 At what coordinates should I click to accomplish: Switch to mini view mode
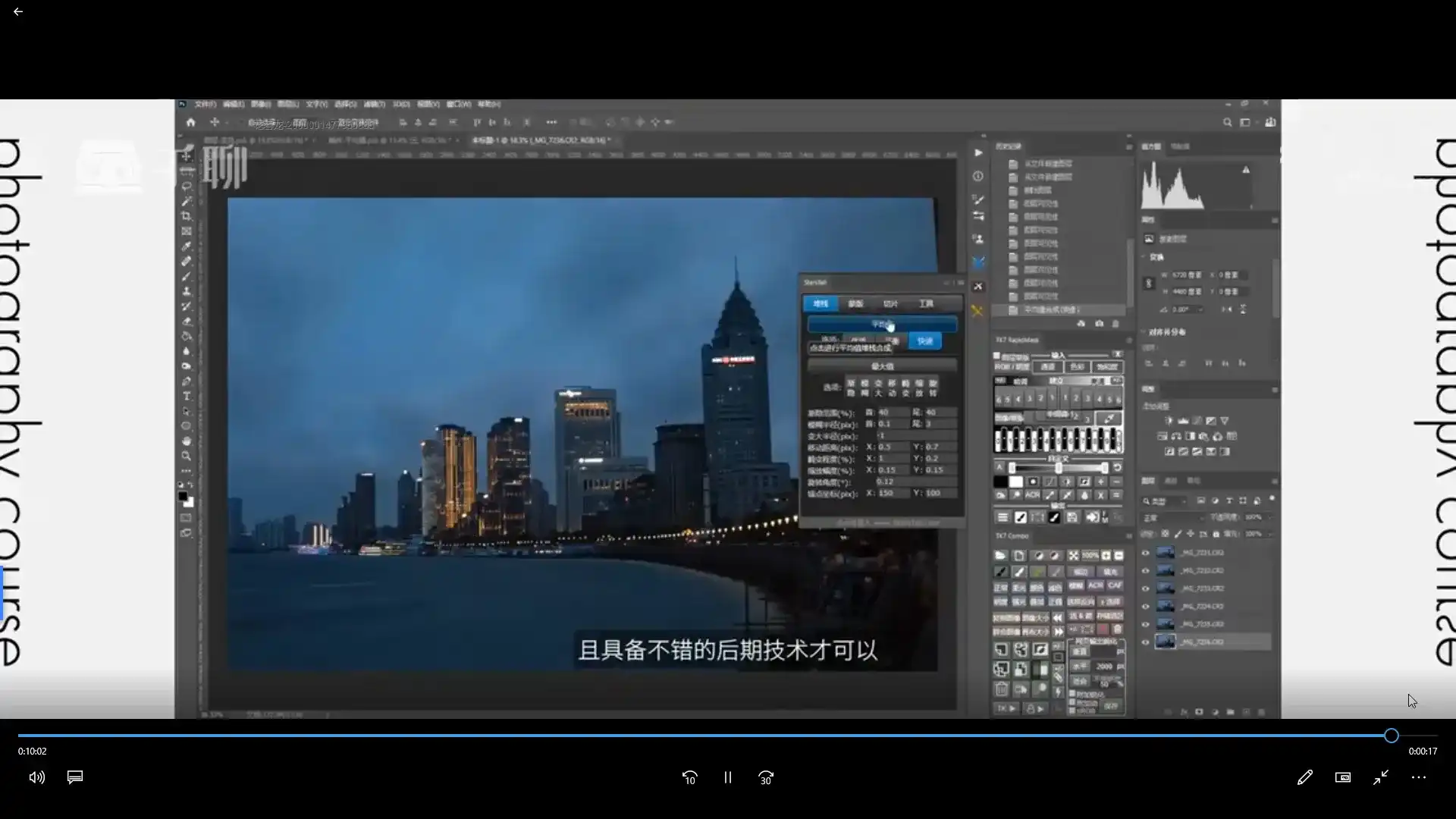pos(1342,777)
